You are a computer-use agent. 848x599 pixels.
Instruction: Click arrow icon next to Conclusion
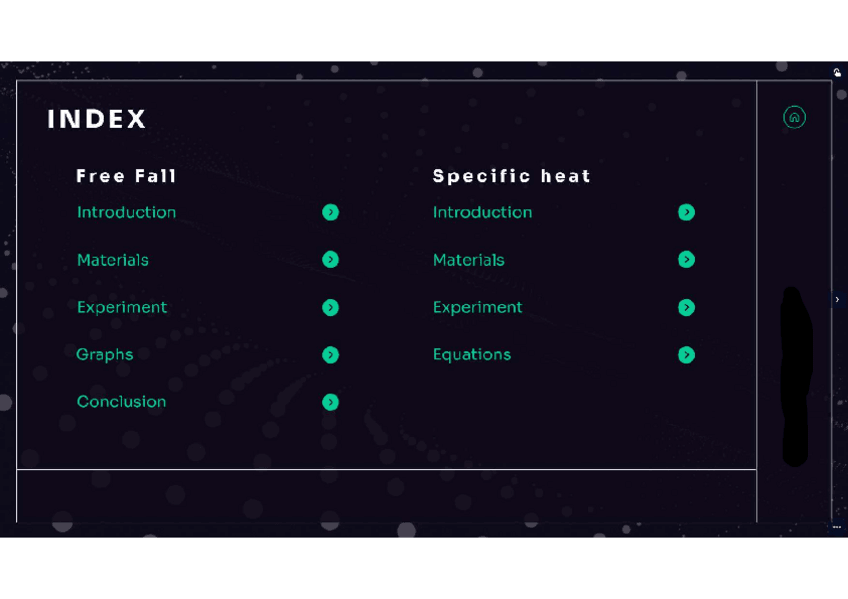(x=330, y=402)
